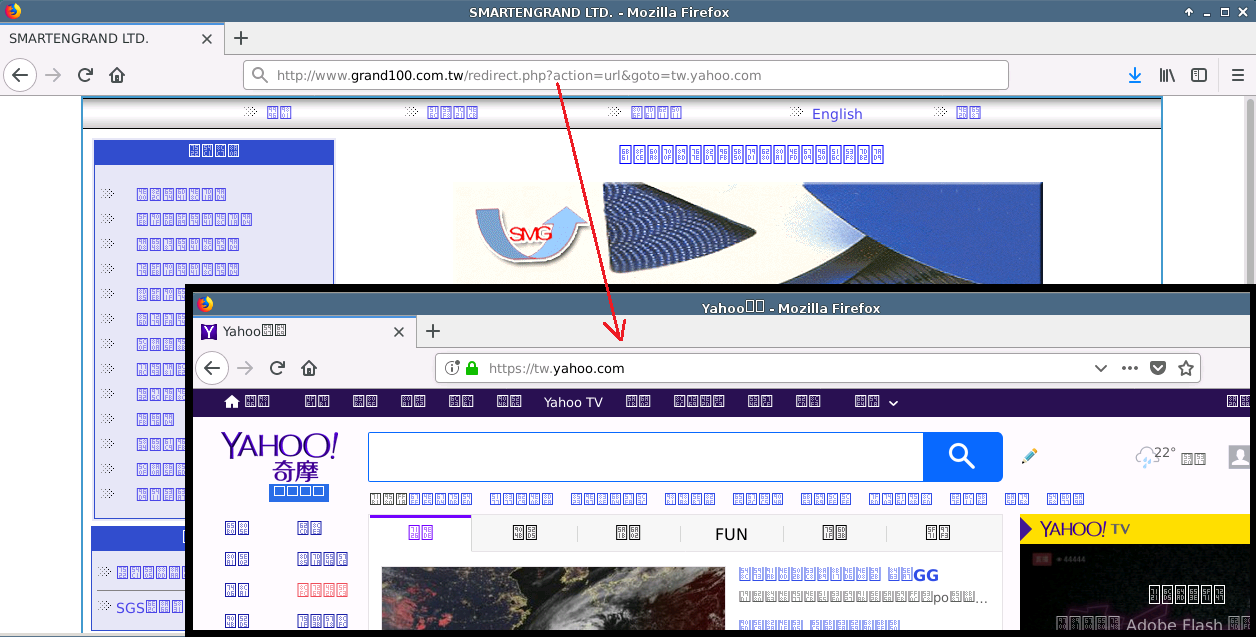This screenshot has height=637, width=1256.
Task: Go Home in SMARTENGRAND window
Action: click(117, 75)
